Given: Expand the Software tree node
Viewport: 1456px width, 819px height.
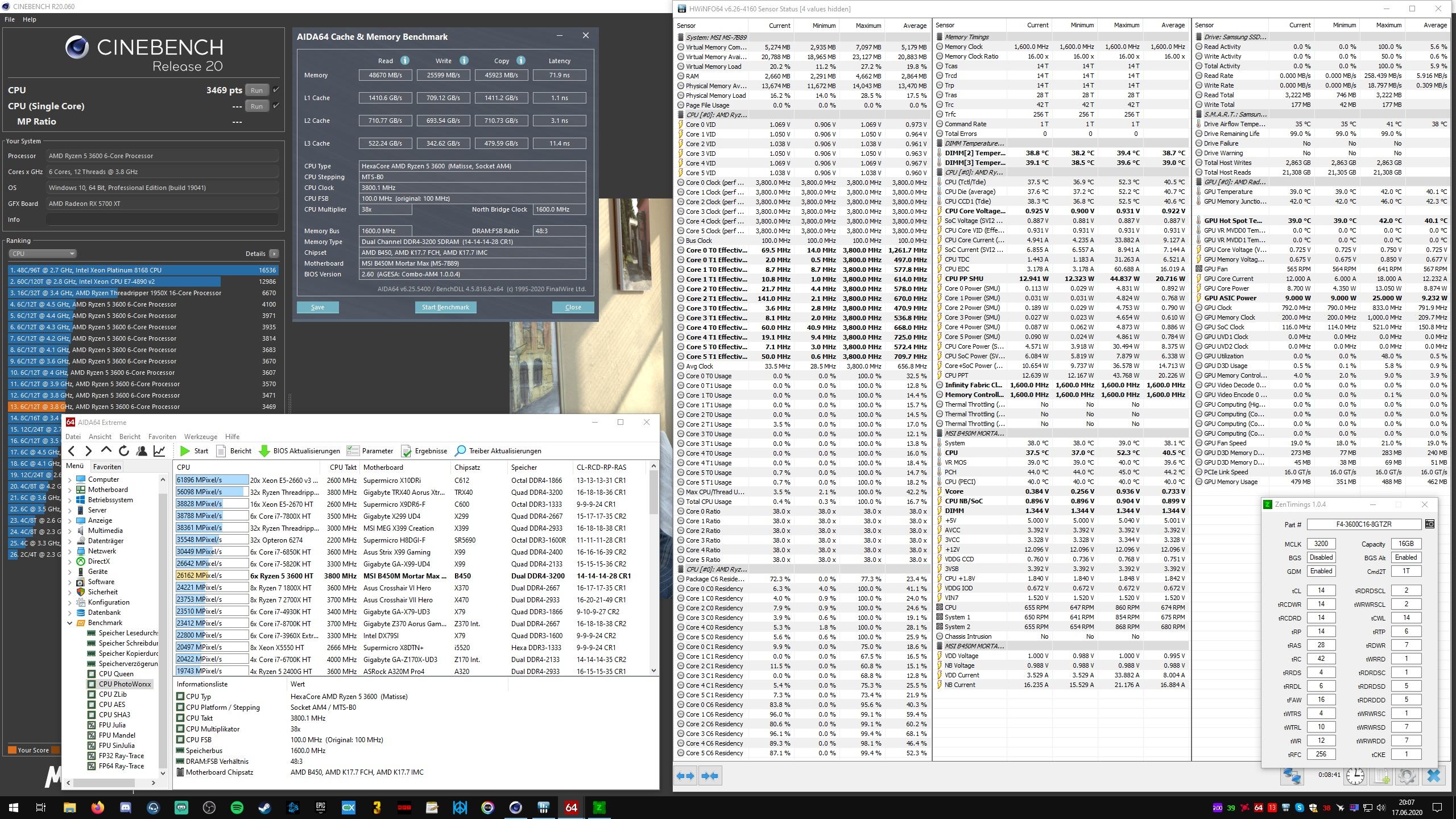Looking at the screenshot, I should coord(70,582).
